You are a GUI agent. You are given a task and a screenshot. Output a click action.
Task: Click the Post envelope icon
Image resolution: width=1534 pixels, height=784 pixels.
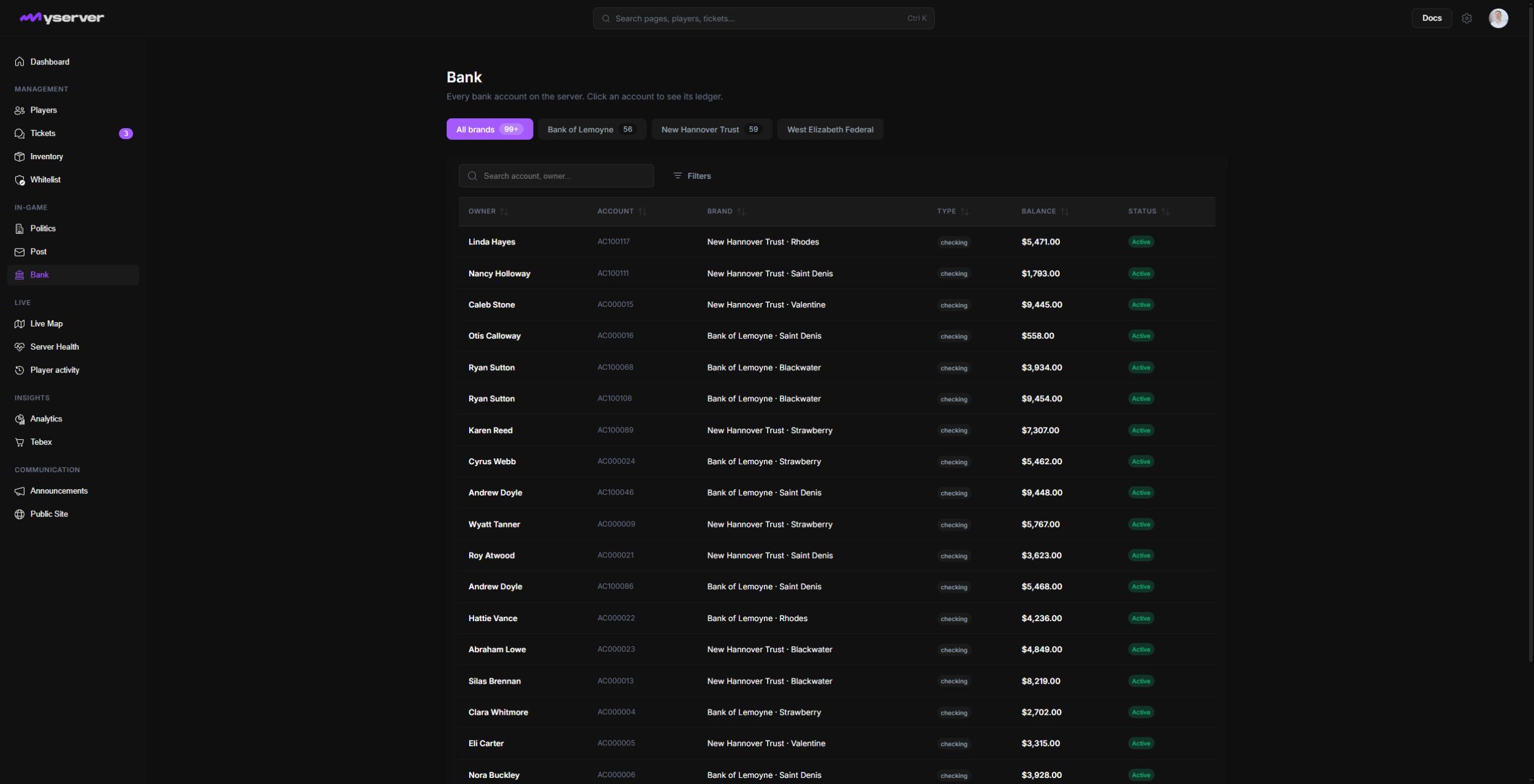click(x=20, y=252)
